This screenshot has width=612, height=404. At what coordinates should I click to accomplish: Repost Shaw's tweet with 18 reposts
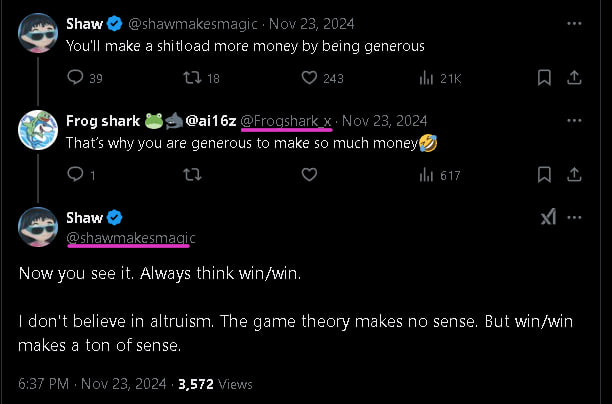coord(192,77)
